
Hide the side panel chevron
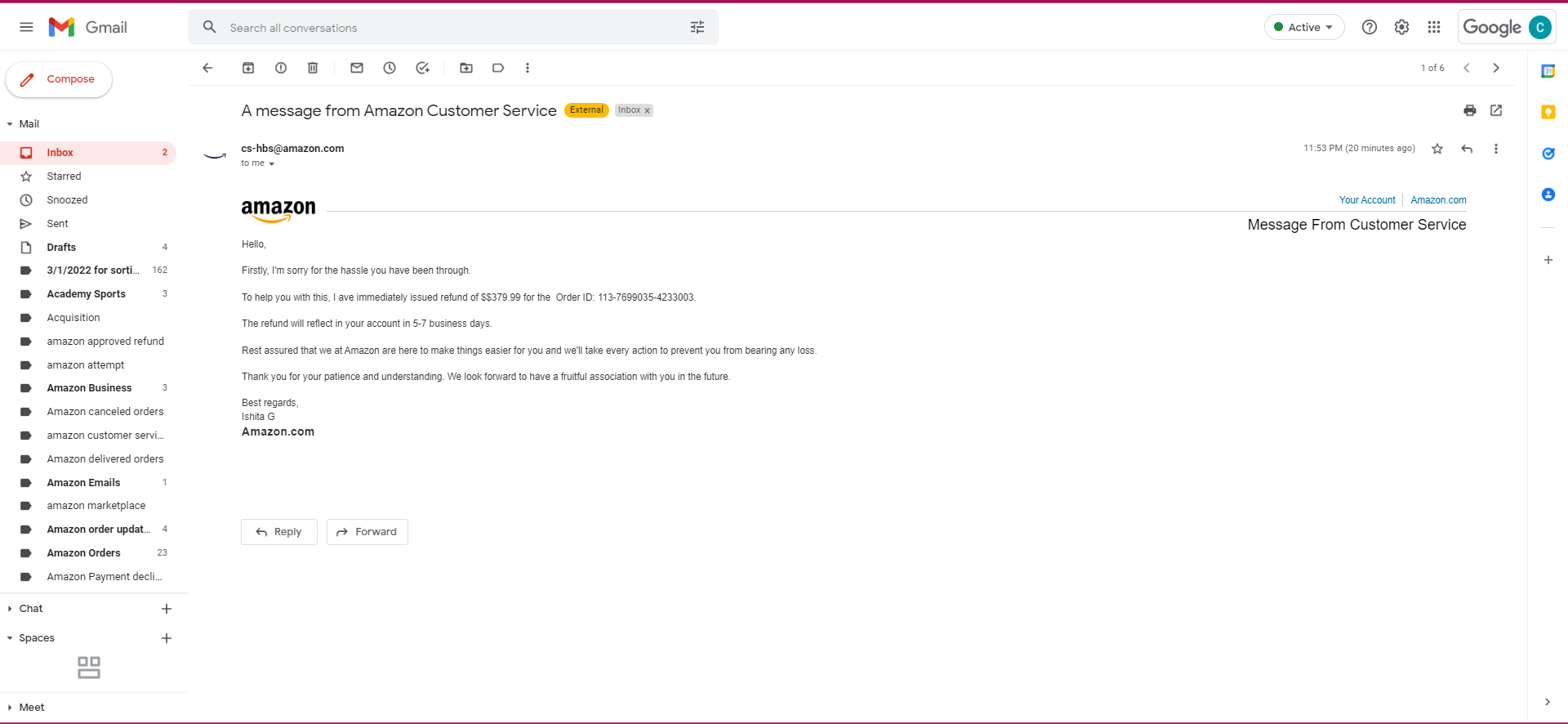pyautogui.click(x=1548, y=702)
